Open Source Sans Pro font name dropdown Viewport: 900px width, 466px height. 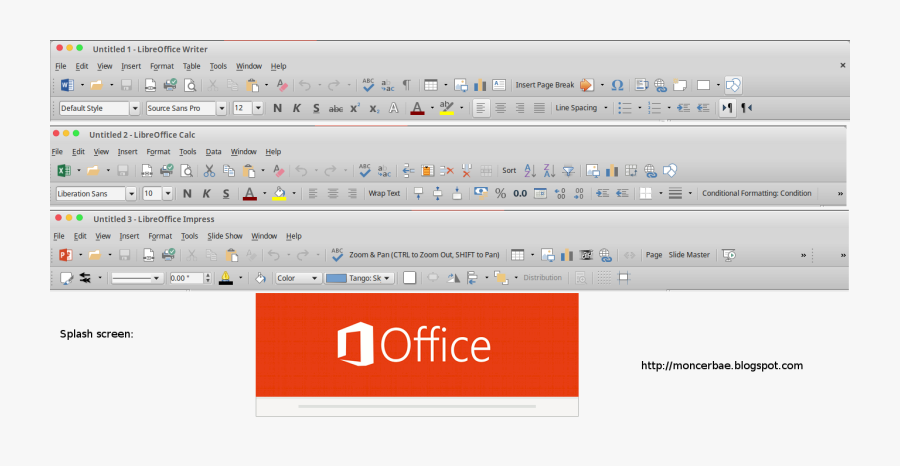[221, 108]
